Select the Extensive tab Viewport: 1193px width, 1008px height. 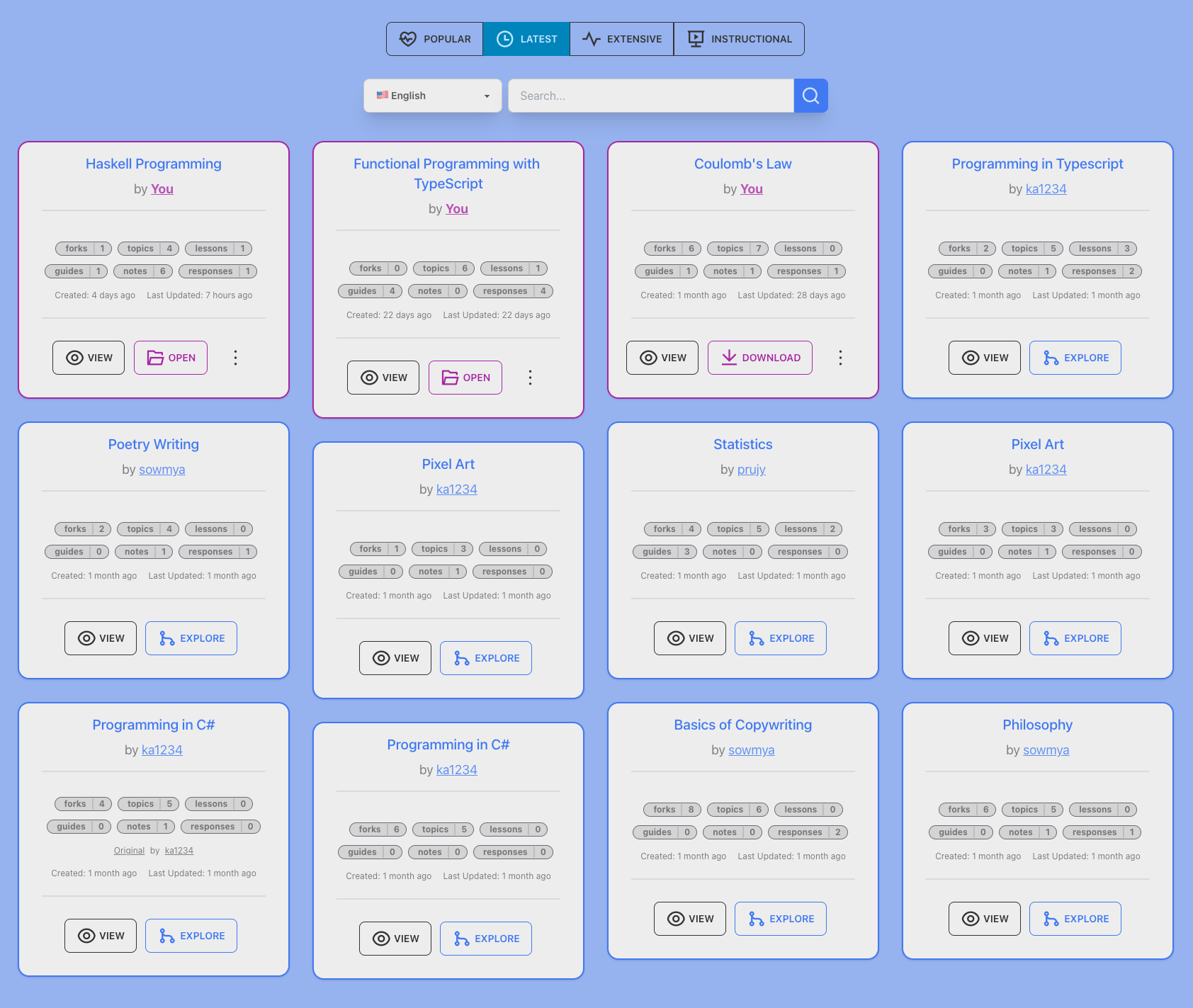tap(621, 39)
